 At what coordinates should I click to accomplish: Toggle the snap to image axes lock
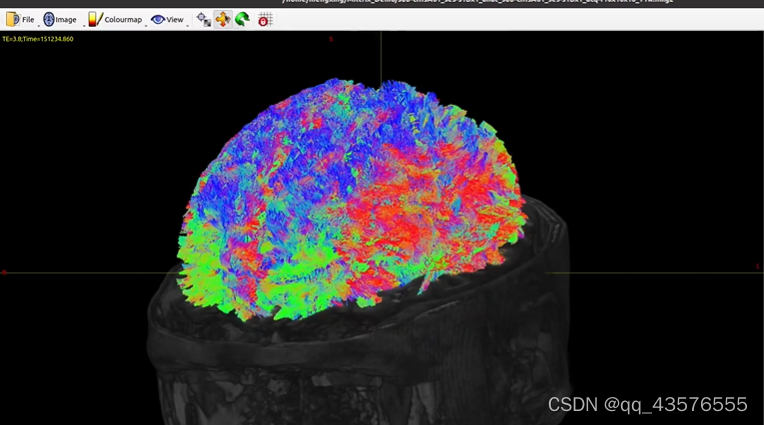click(x=265, y=20)
